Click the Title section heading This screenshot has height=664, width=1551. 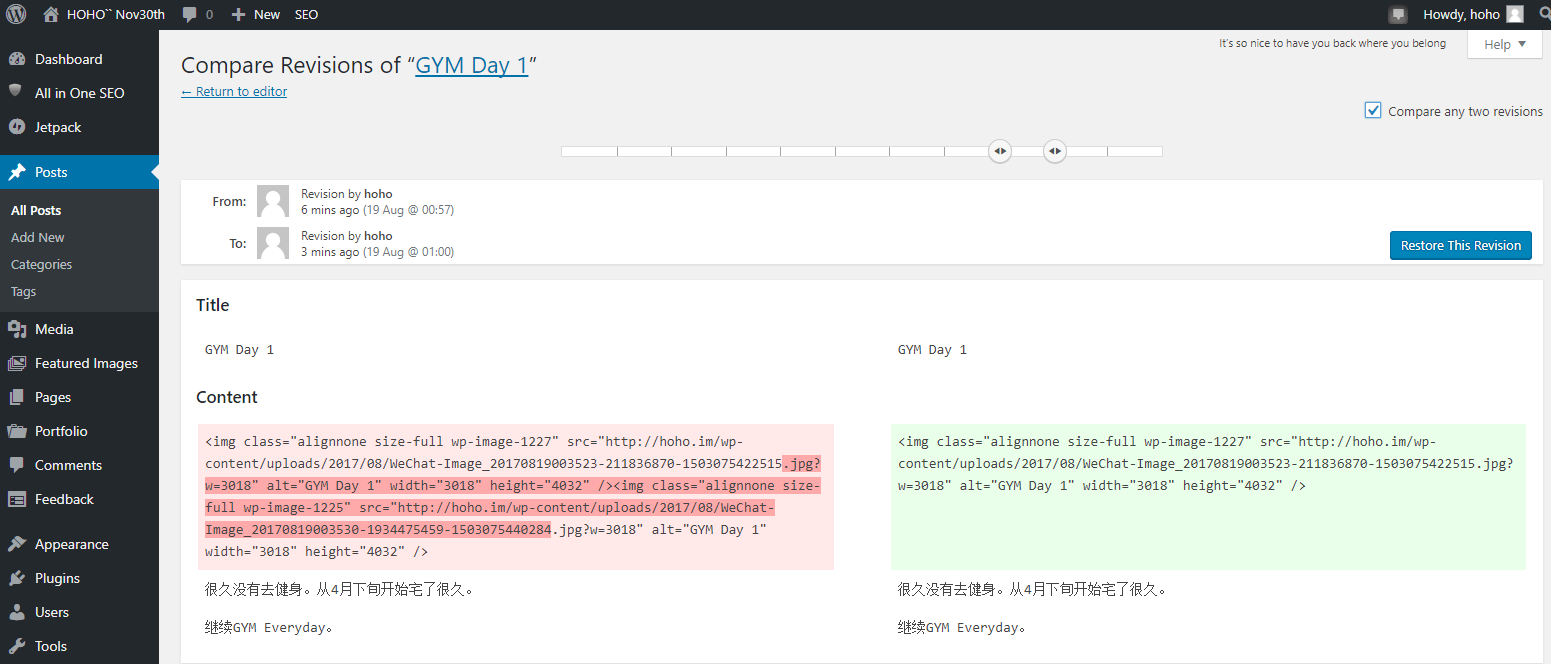pyautogui.click(x=213, y=305)
